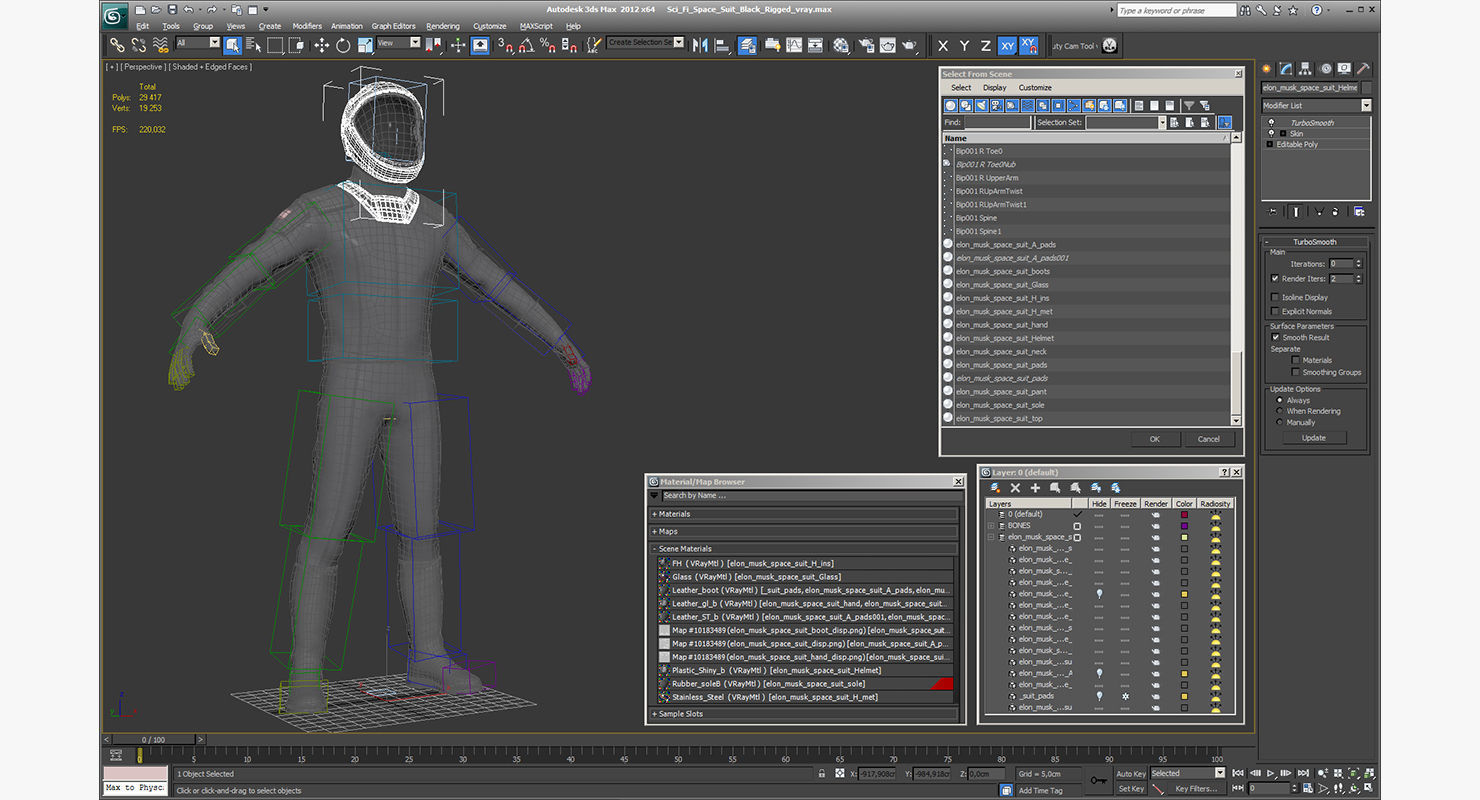Viewport: 1480px width, 800px height.
Task: Choose the Select and Move tool
Action: pyautogui.click(x=321, y=45)
